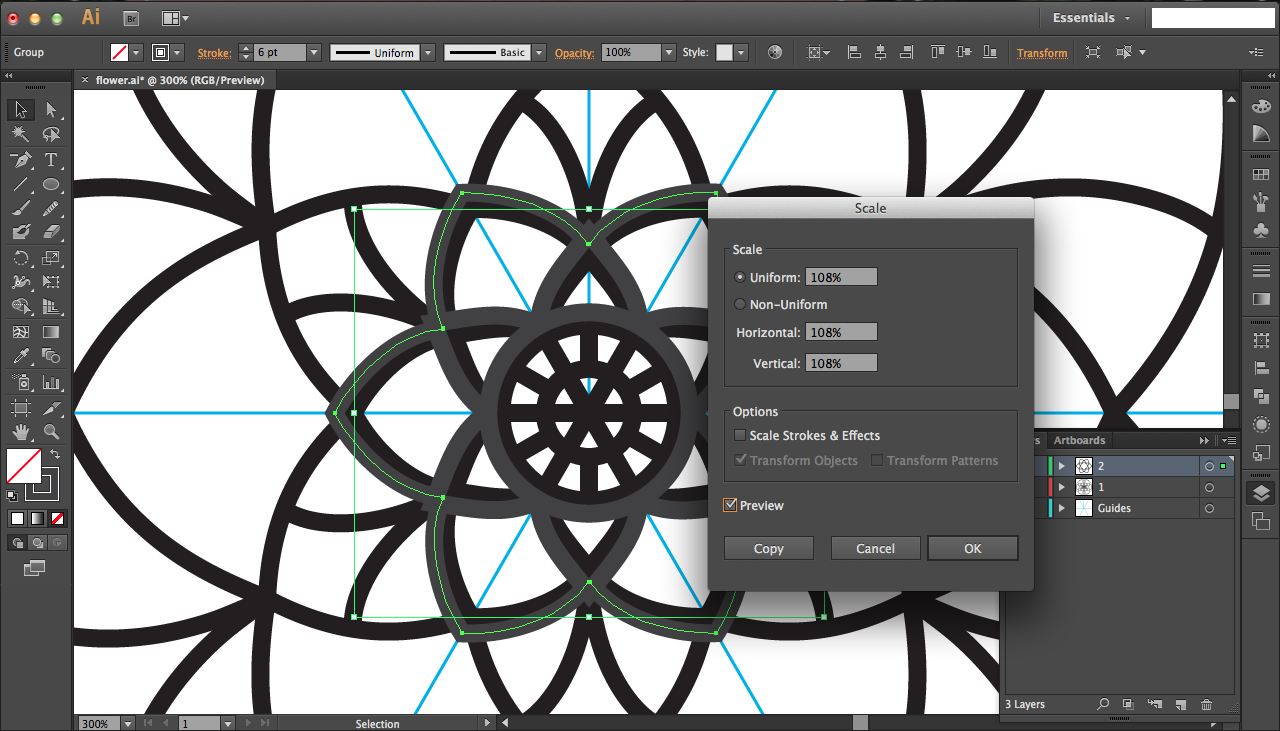This screenshot has height=731, width=1280.
Task: Select the Uniform scale radio button
Action: coord(740,277)
